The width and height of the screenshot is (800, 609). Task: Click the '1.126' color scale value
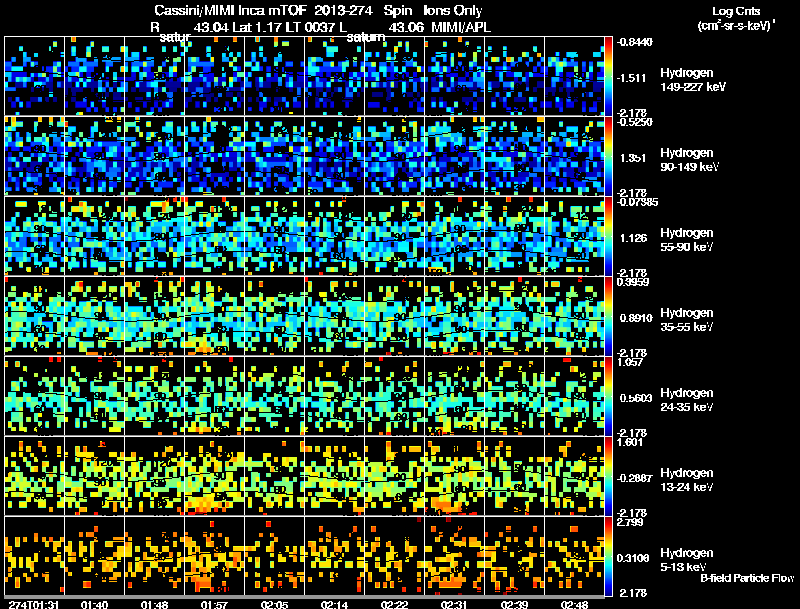tap(633, 238)
